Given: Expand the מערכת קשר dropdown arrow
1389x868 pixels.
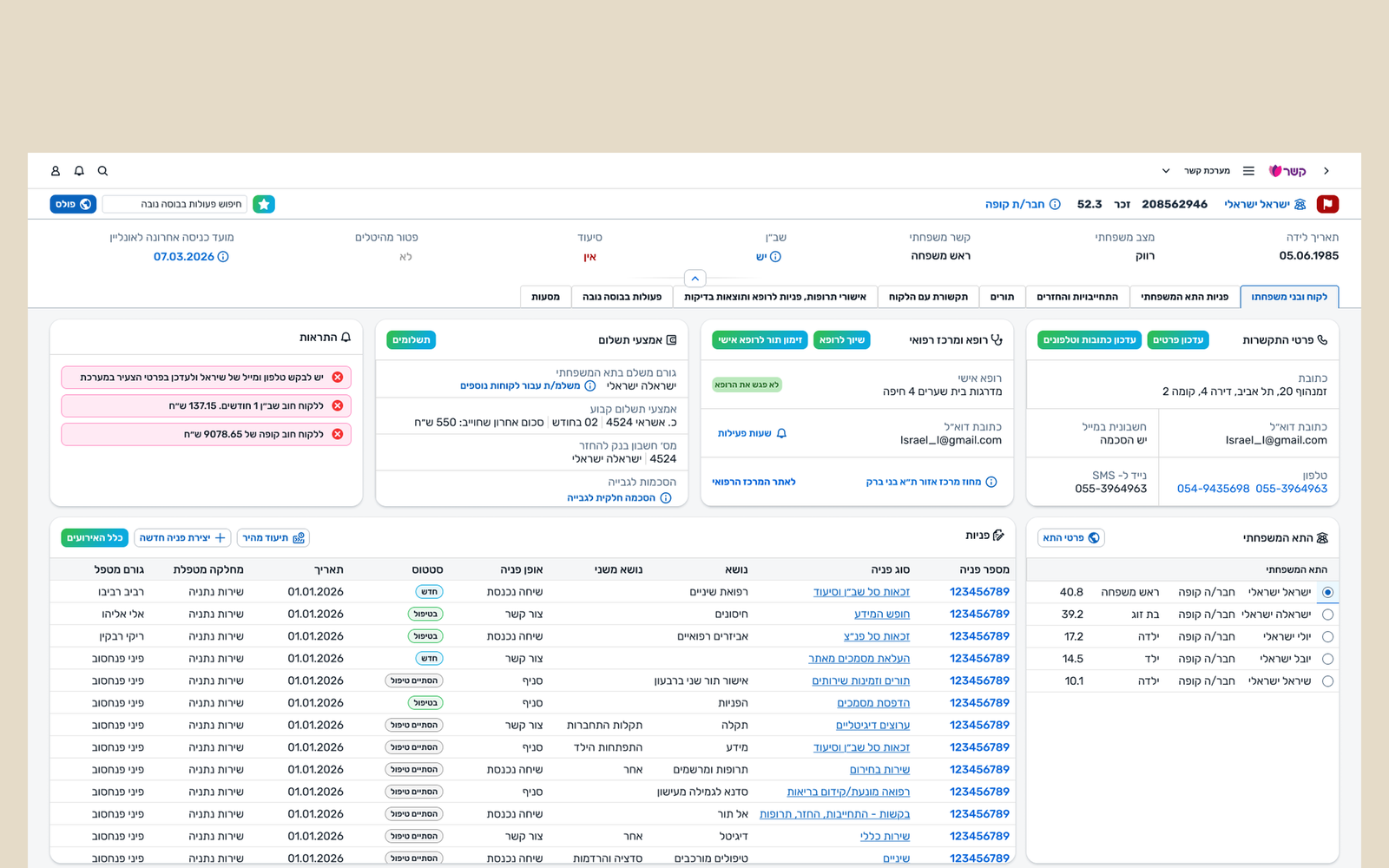Looking at the screenshot, I should 1166,171.
